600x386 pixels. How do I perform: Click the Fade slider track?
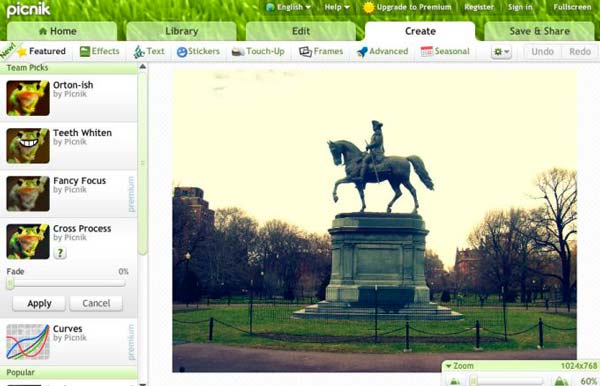[x=66, y=284]
